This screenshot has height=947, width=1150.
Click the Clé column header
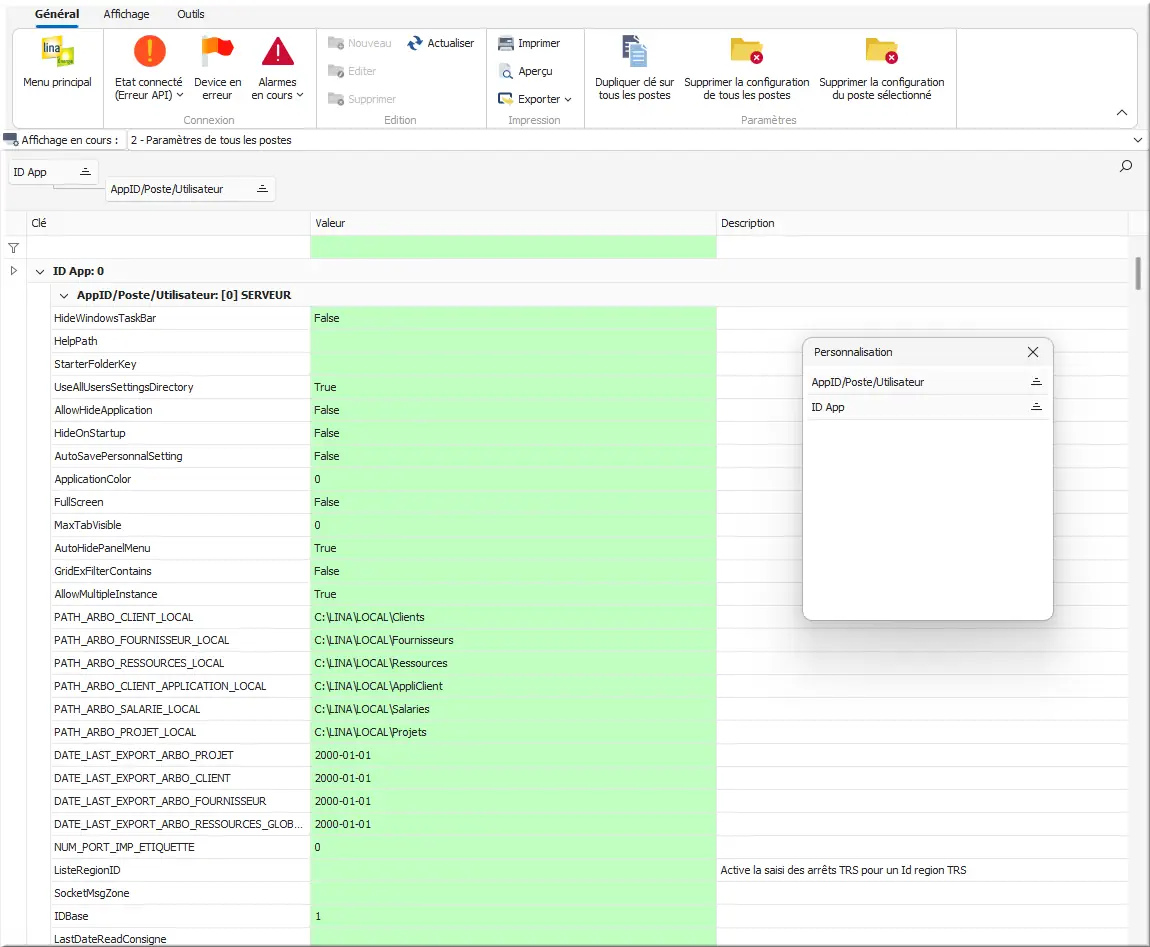click(x=168, y=223)
